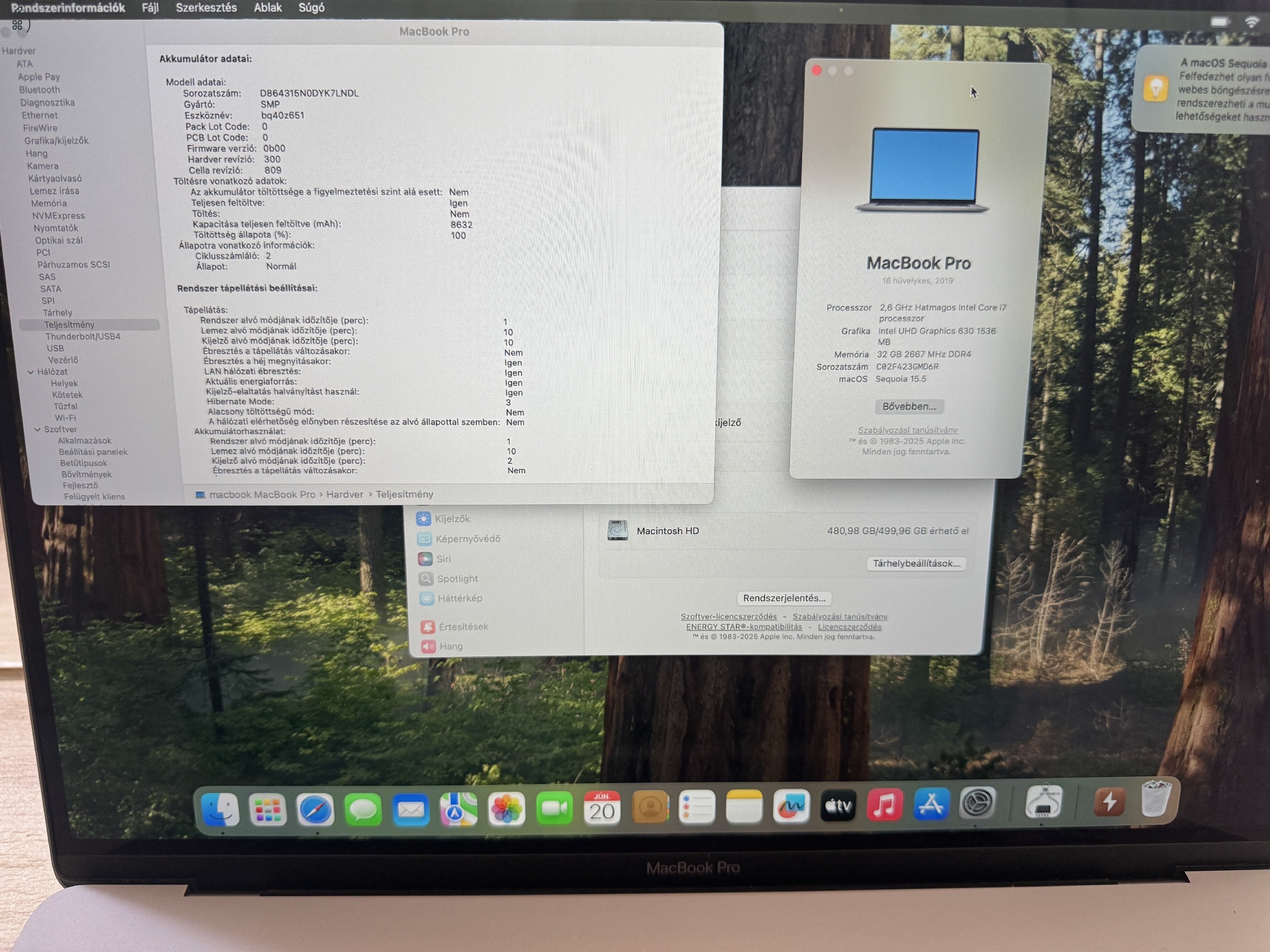Open the Ablak menu
This screenshot has width=1270, height=952.
click(x=268, y=8)
